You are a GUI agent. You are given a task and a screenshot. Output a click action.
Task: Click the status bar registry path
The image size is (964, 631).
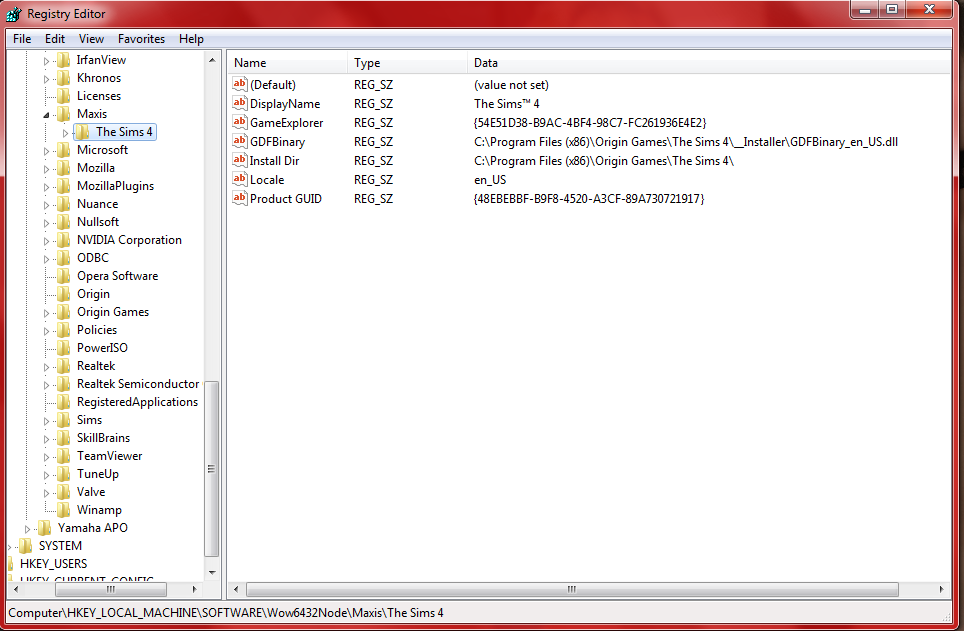click(x=226, y=613)
